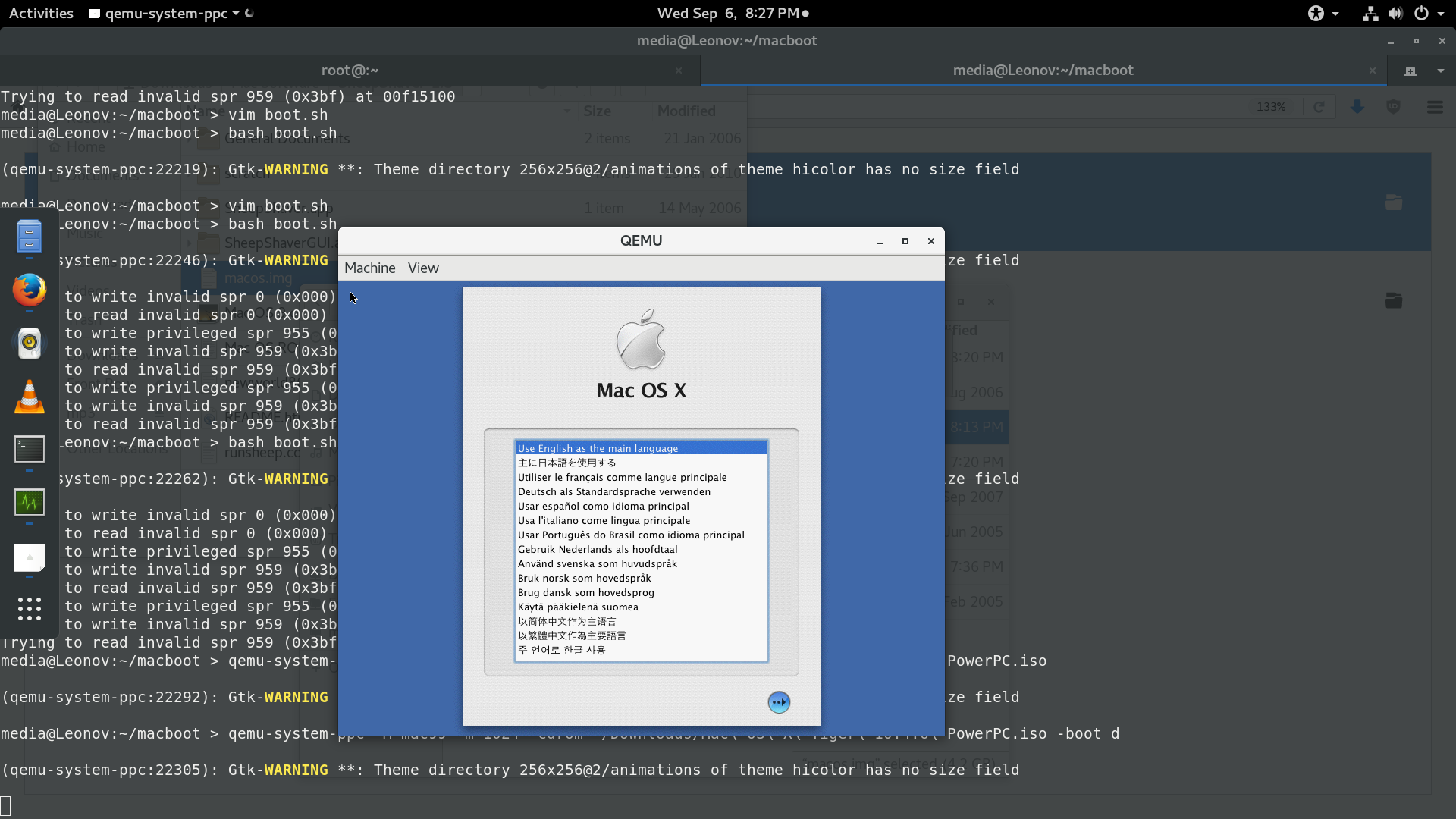This screenshot has height=819, width=1456.
Task: Select Usa l'italiano come lingua principale
Action: 641,520
